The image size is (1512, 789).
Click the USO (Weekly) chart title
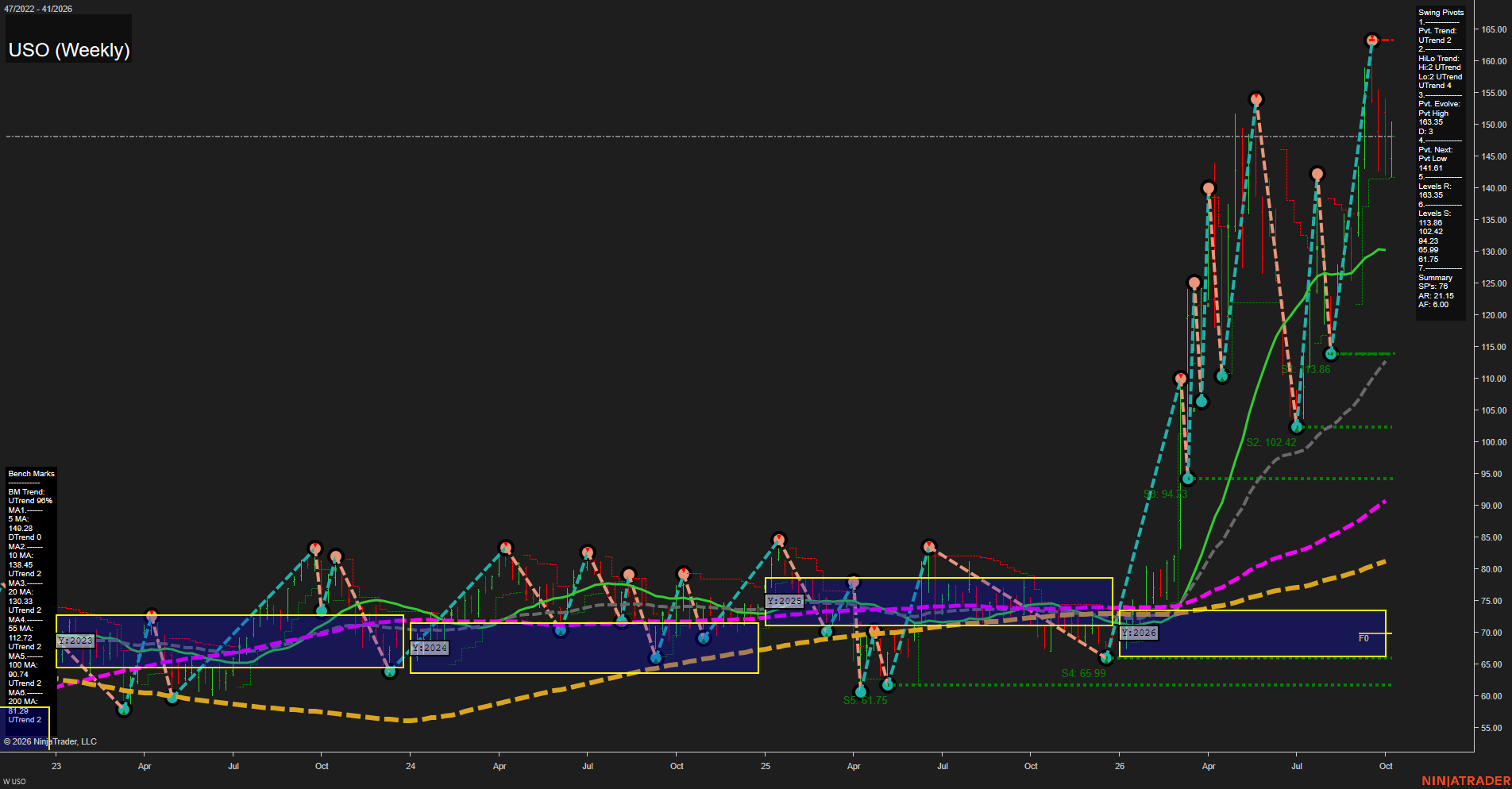(x=69, y=50)
